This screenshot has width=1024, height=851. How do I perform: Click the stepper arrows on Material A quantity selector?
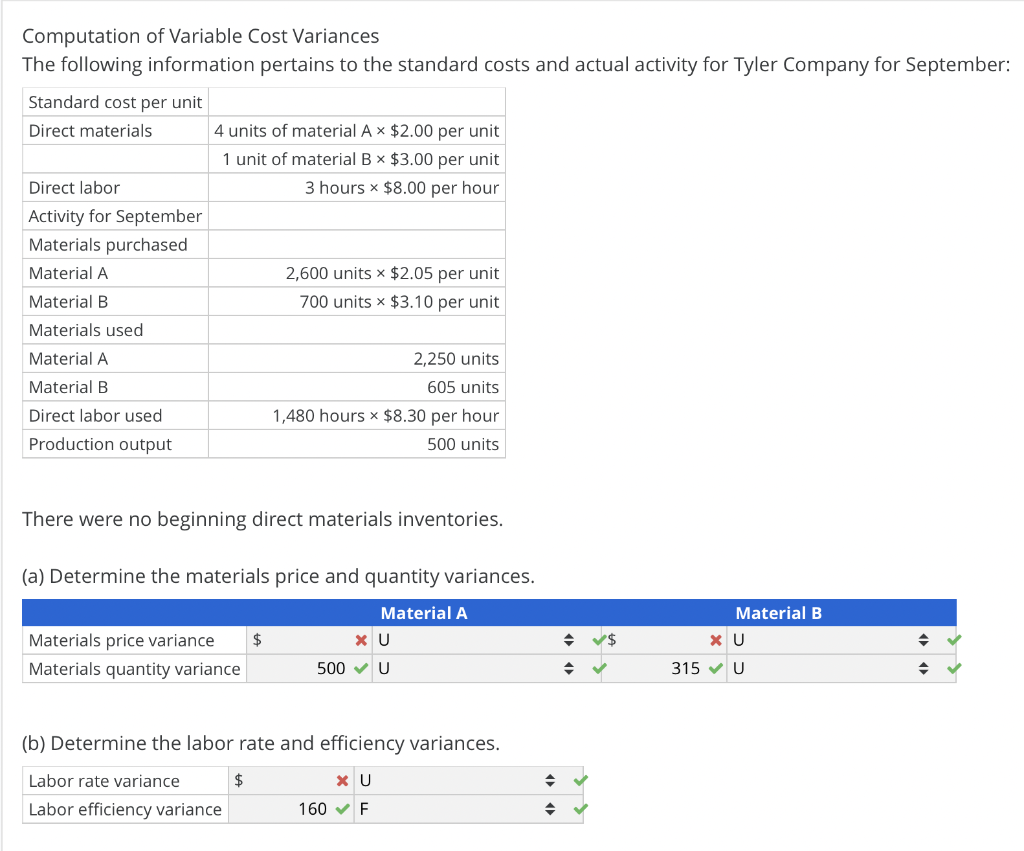(569, 668)
